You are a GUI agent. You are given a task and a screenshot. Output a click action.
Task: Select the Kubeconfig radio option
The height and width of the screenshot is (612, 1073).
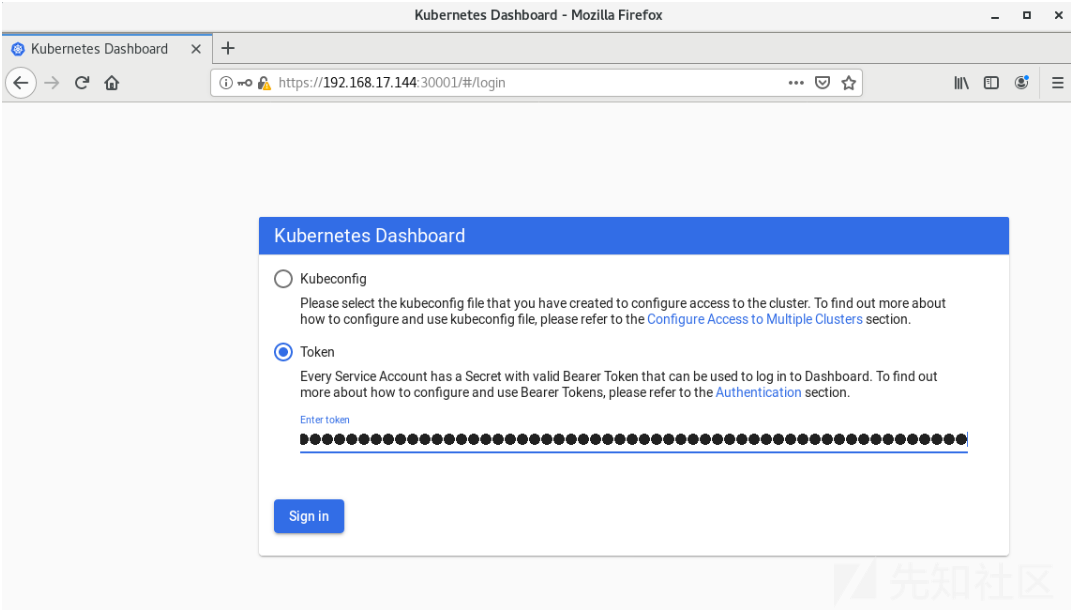click(283, 279)
